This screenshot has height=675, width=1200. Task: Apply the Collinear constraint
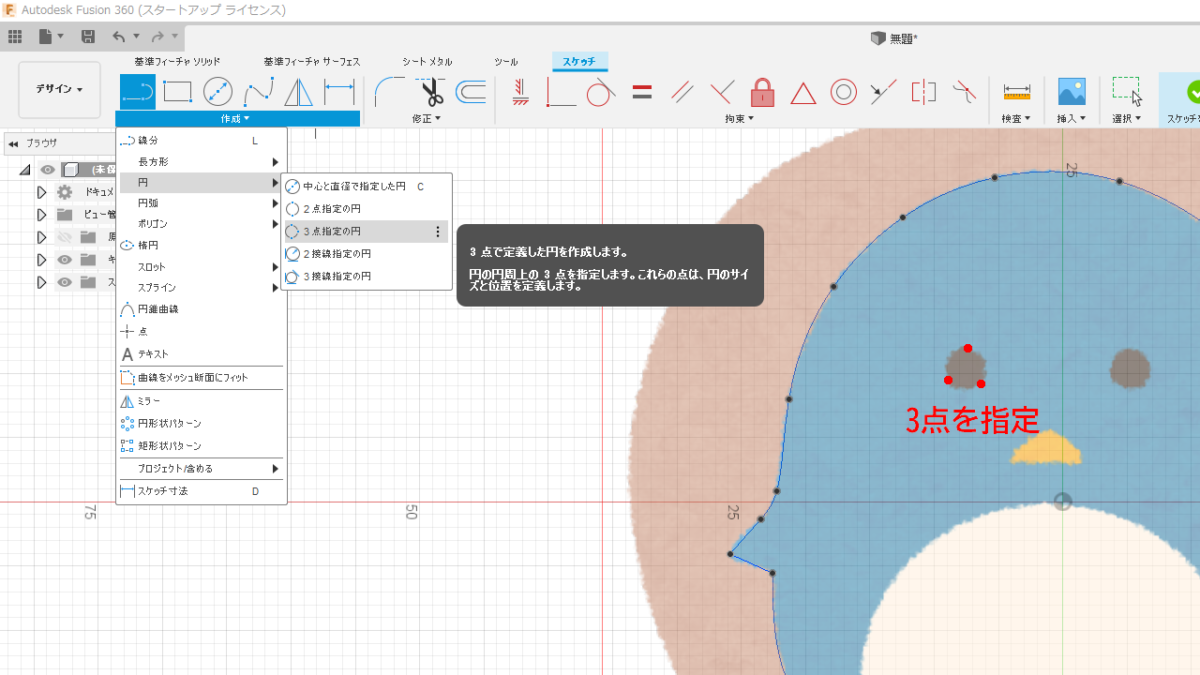tap(883, 92)
